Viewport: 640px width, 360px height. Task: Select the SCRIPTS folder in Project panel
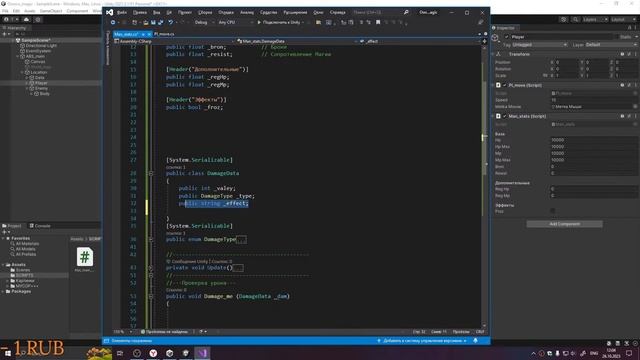click(24, 276)
